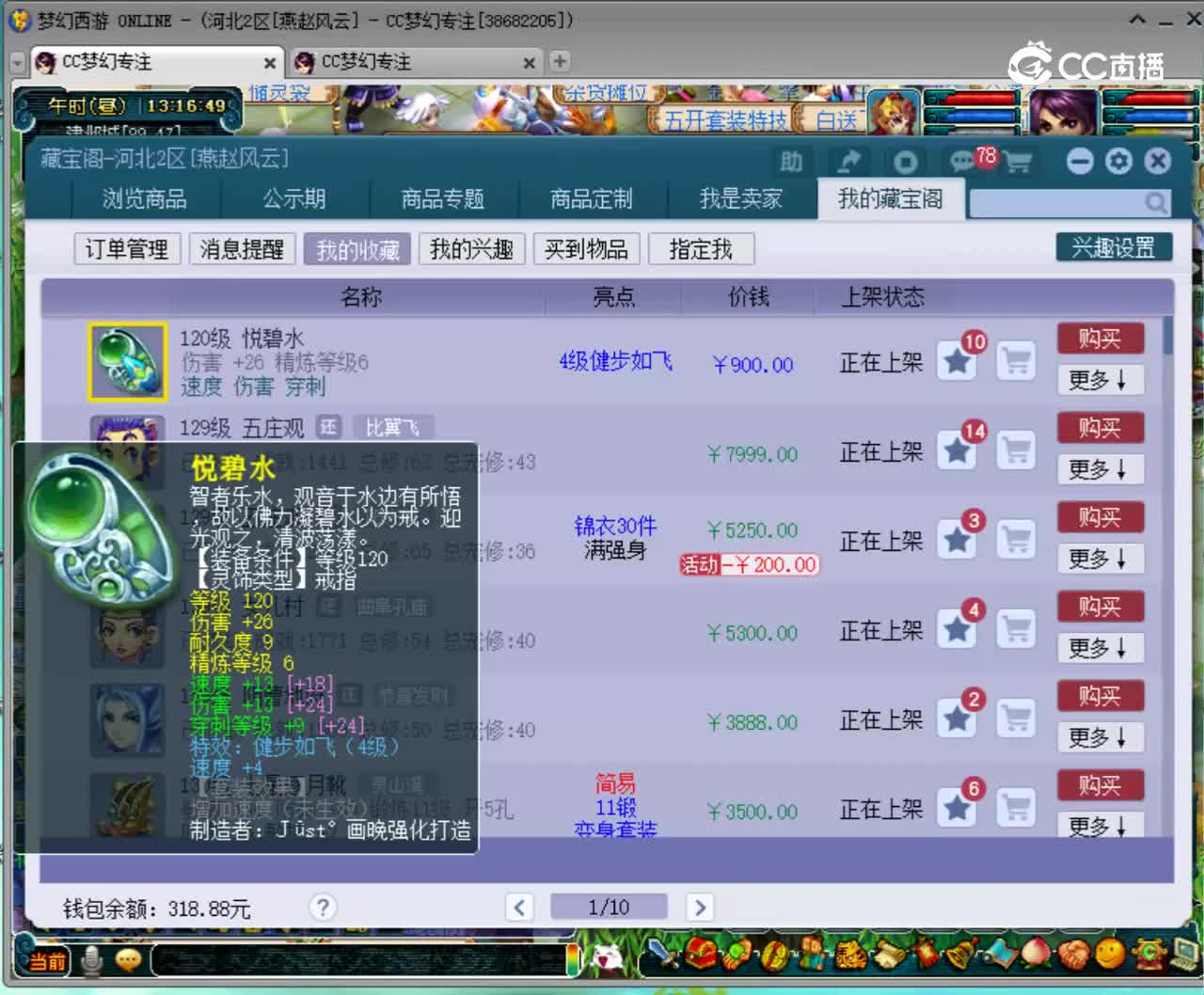
Task: Open 指定我 sub-tab
Action: pos(701,249)
